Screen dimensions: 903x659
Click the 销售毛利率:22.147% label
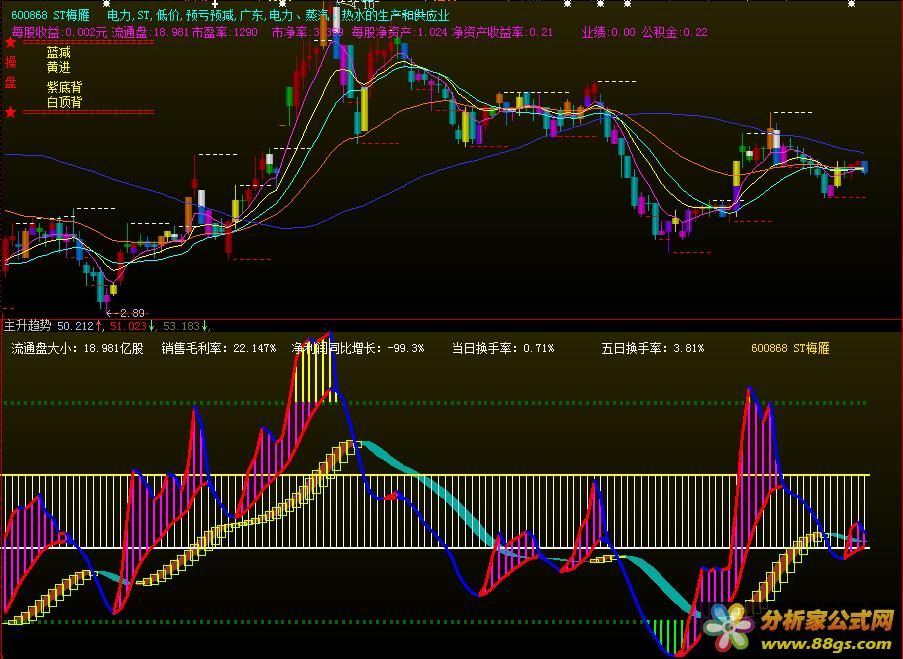pyautogui.click(x=219, y=349)
